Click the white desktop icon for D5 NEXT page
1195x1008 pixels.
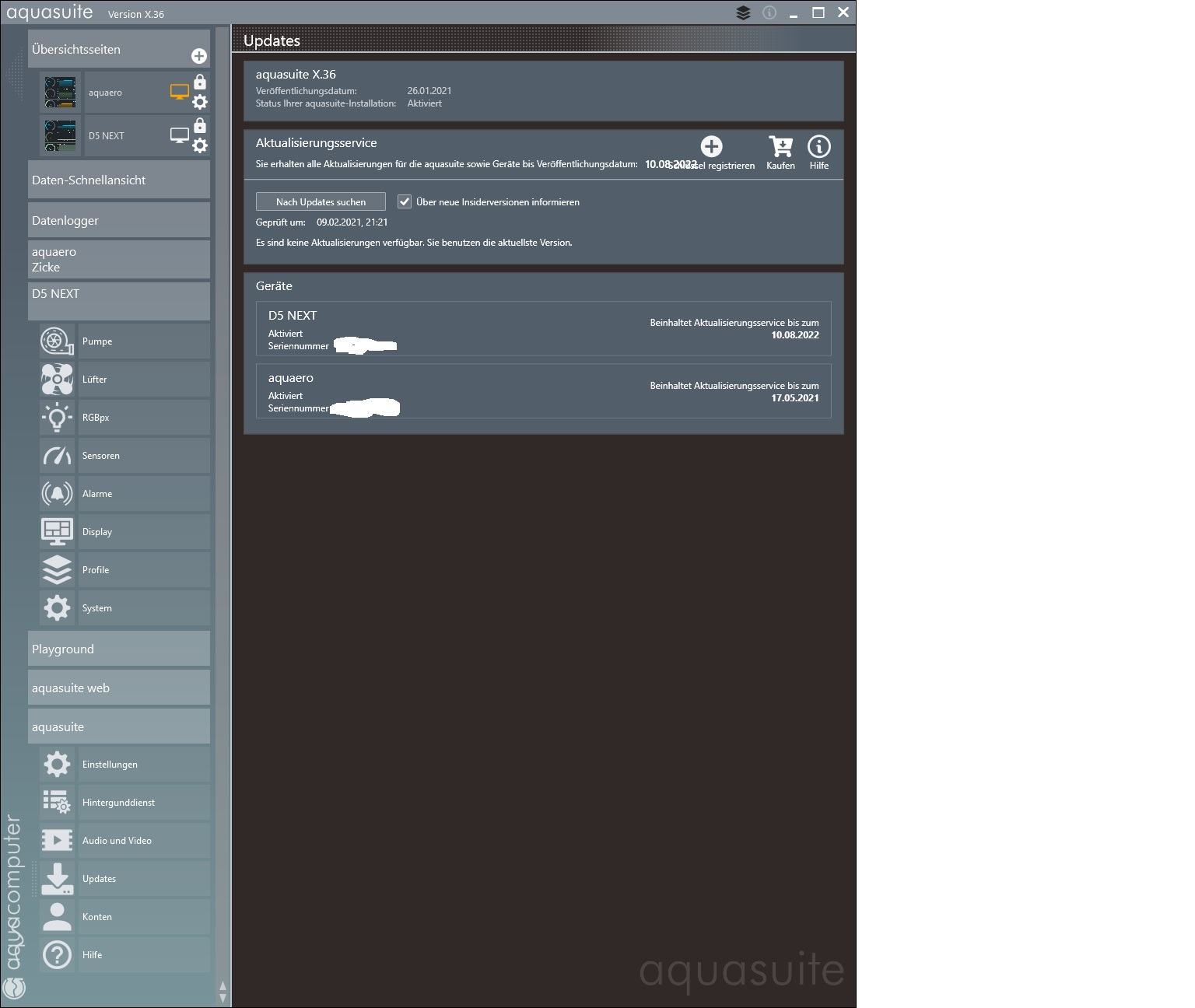[180, 136]
